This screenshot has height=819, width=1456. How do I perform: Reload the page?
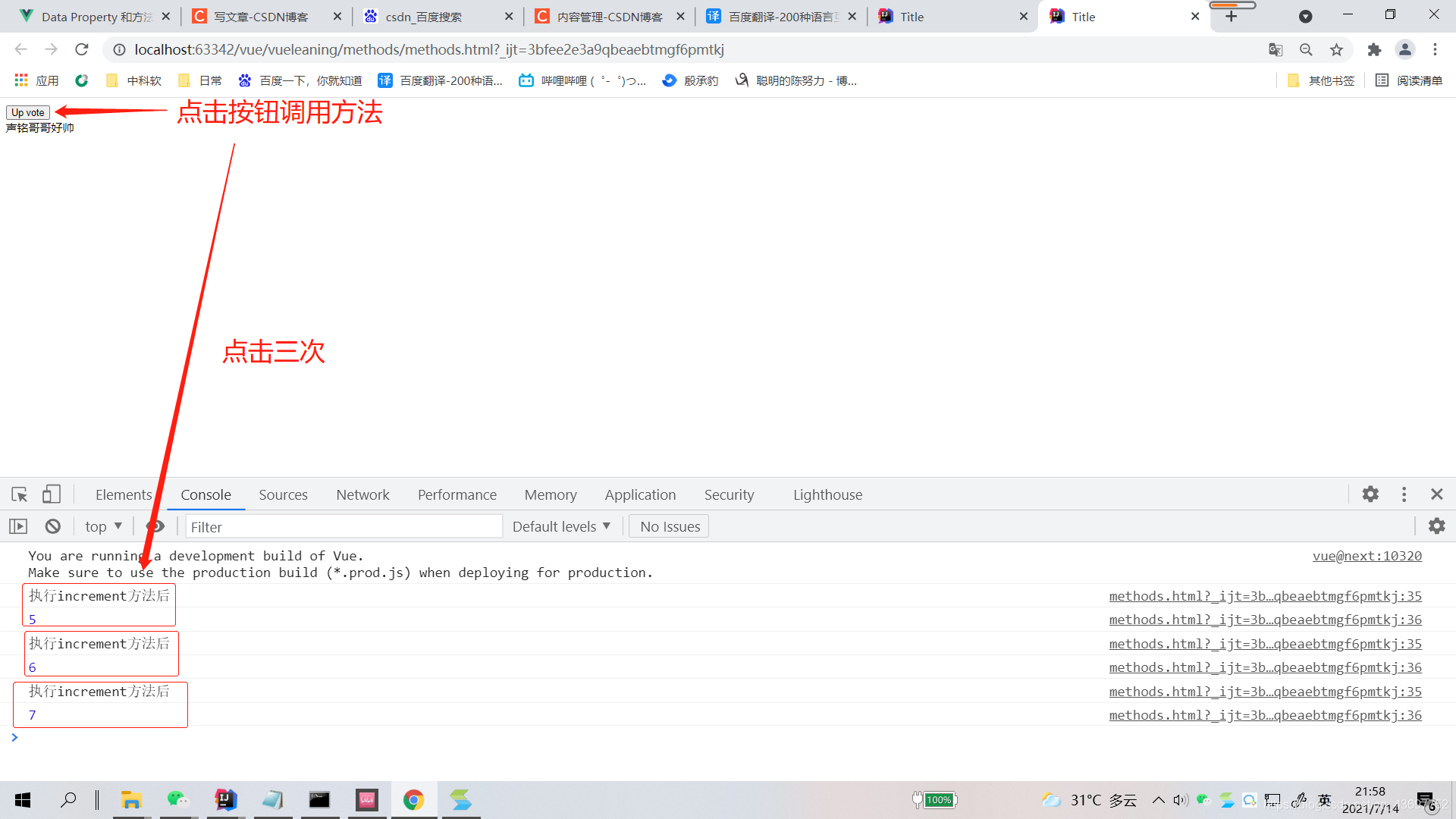(x=82, y=49)
